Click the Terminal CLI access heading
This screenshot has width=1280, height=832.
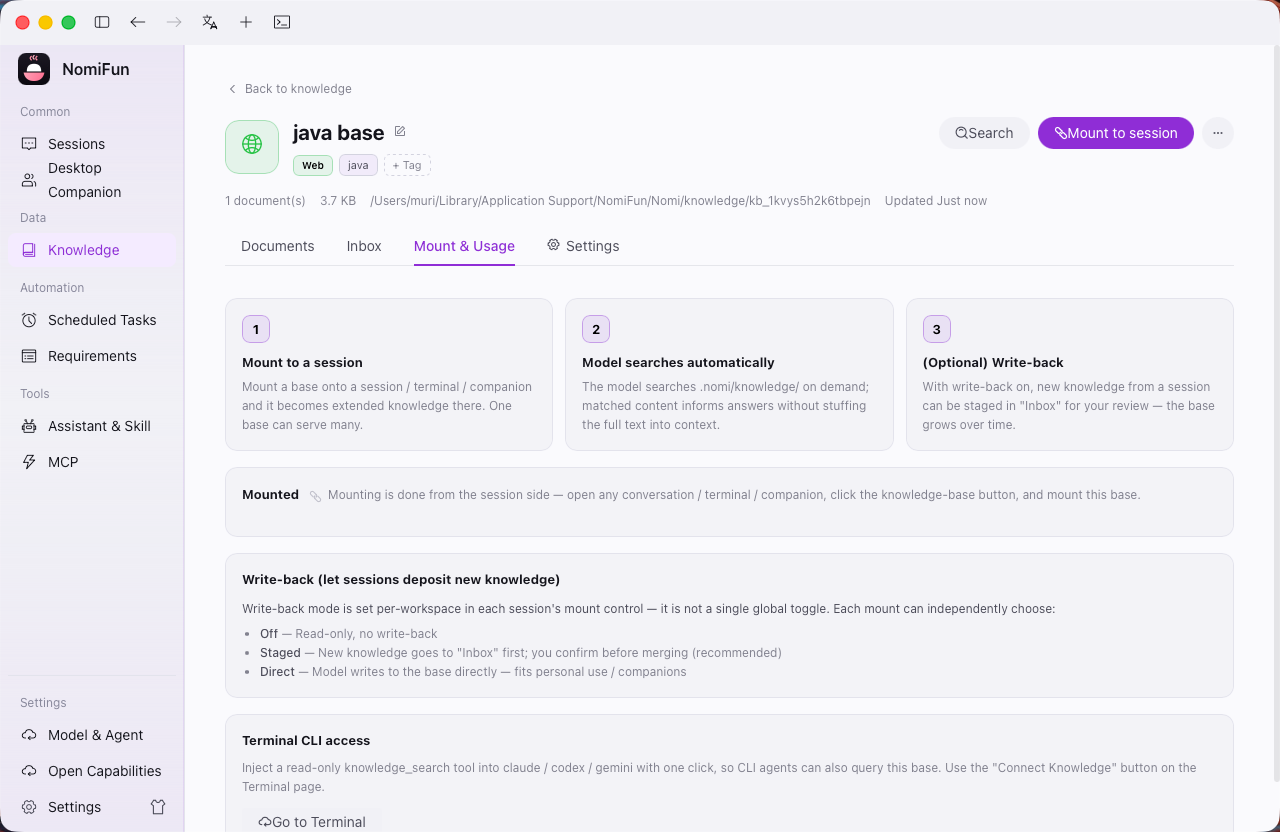coord(306,741)
